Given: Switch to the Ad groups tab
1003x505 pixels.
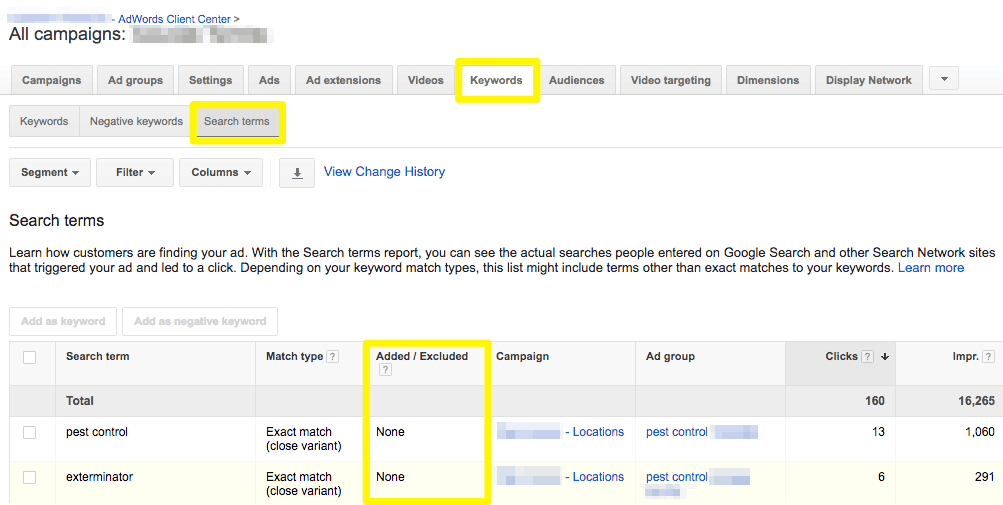Looking at the screenshot, I should click(x=135, y=80).
